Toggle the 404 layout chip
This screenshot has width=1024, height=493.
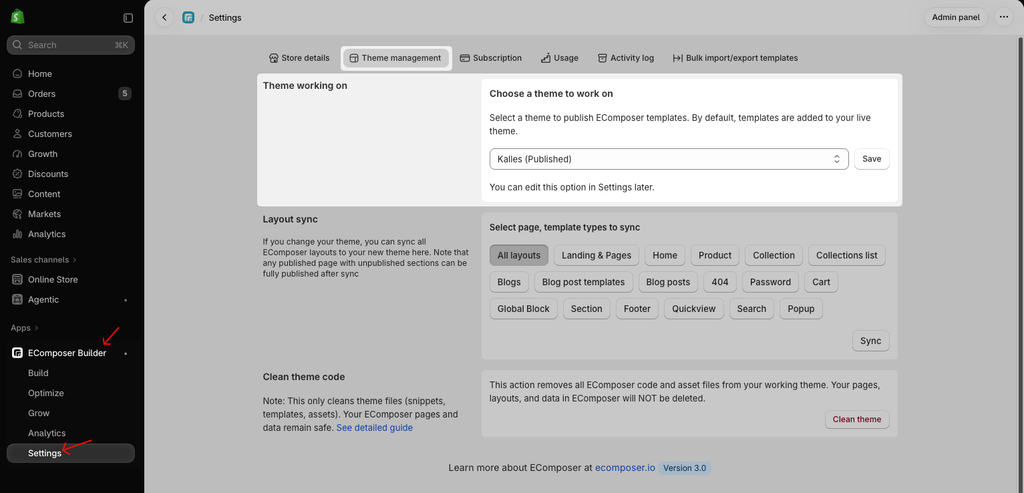720,282
